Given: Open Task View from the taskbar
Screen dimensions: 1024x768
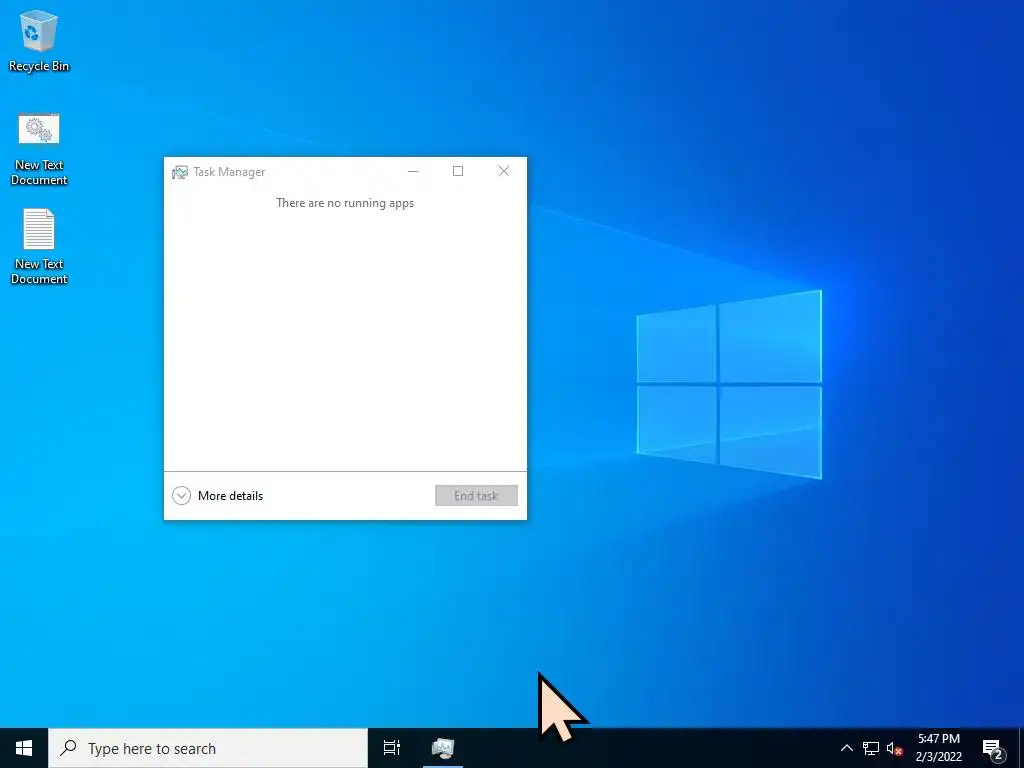Looking at the screenshot, I should click(x=392, y=748).
